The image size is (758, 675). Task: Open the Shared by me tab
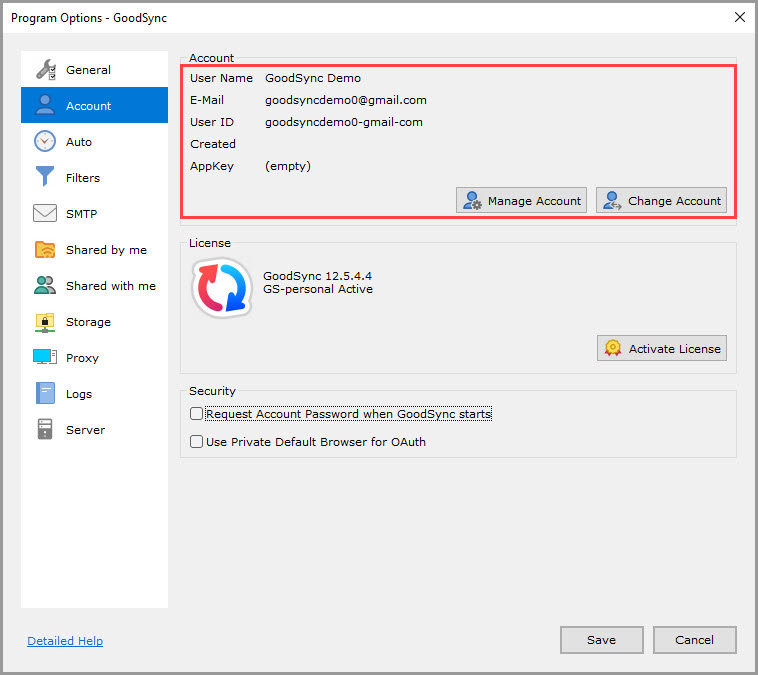(94, 249)
